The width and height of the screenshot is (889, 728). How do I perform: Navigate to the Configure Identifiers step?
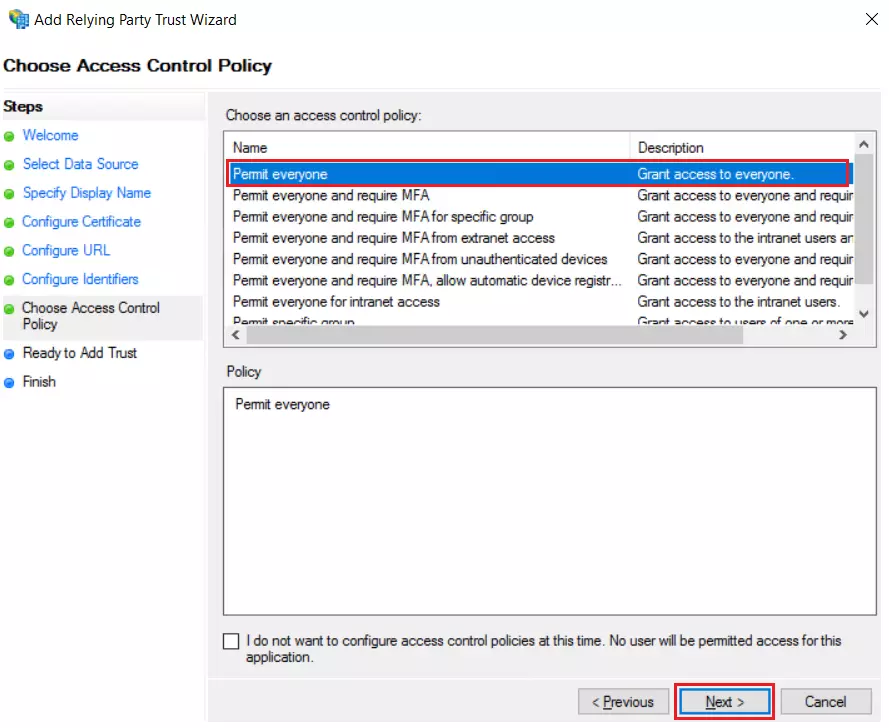click(x=79, y=279)
